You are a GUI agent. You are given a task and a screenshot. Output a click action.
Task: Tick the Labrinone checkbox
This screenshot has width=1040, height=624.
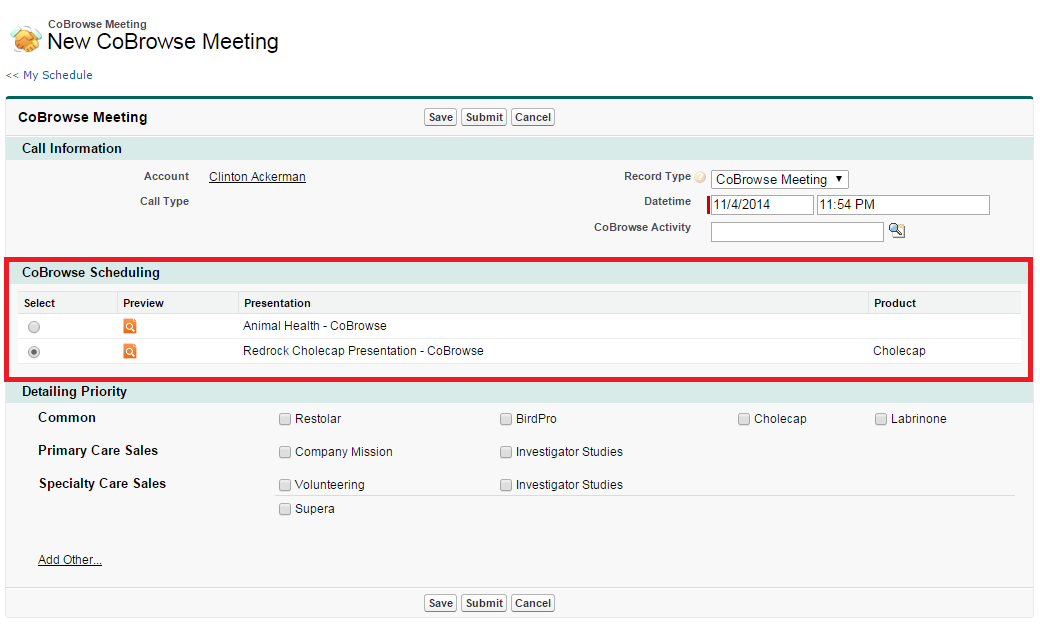pos(882,419)
